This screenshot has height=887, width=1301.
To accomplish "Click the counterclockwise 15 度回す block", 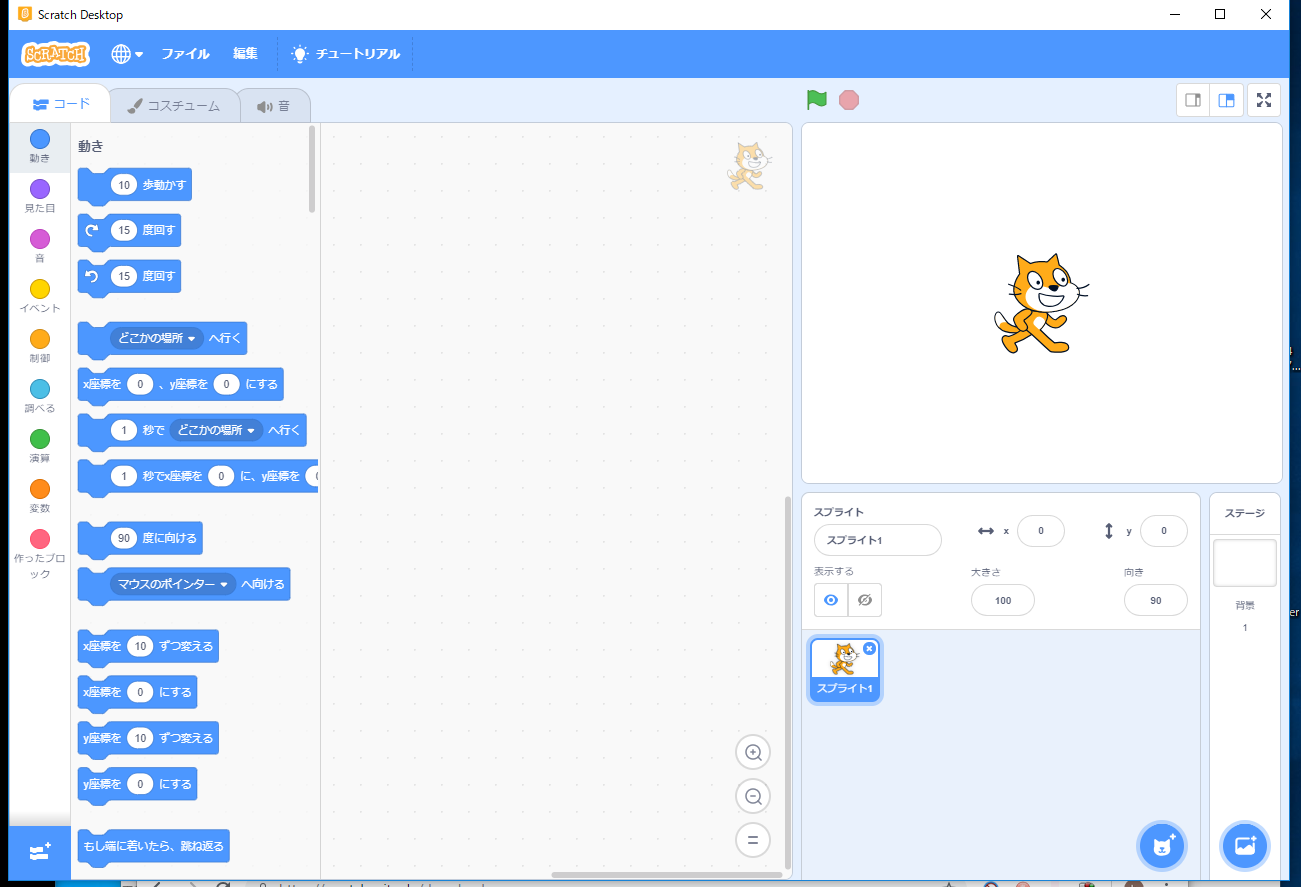I will click(x=130, y=277).
